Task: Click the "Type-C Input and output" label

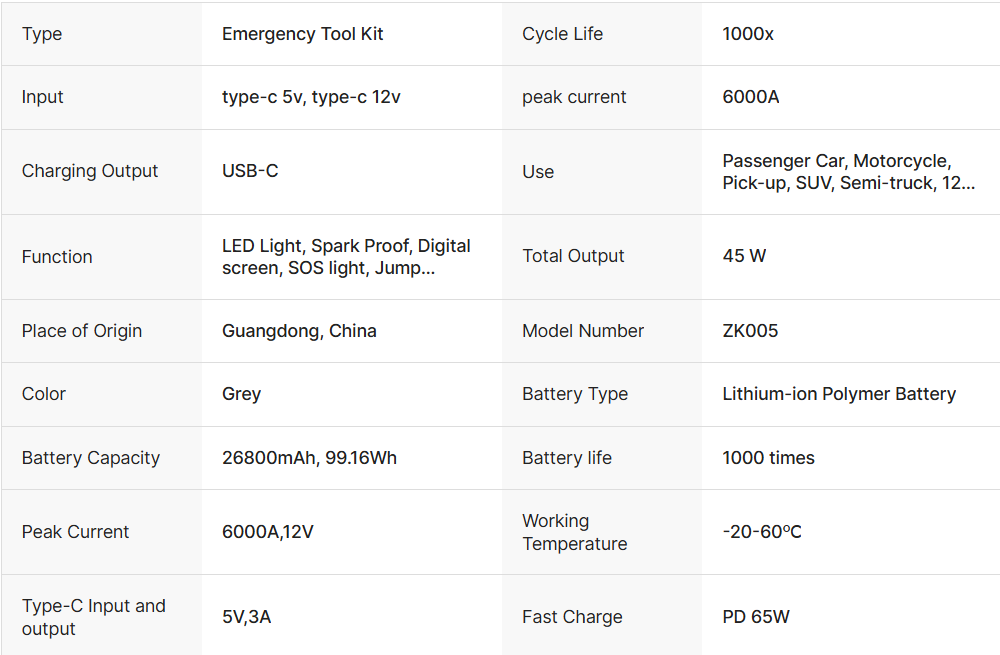Action: (93, 617)
